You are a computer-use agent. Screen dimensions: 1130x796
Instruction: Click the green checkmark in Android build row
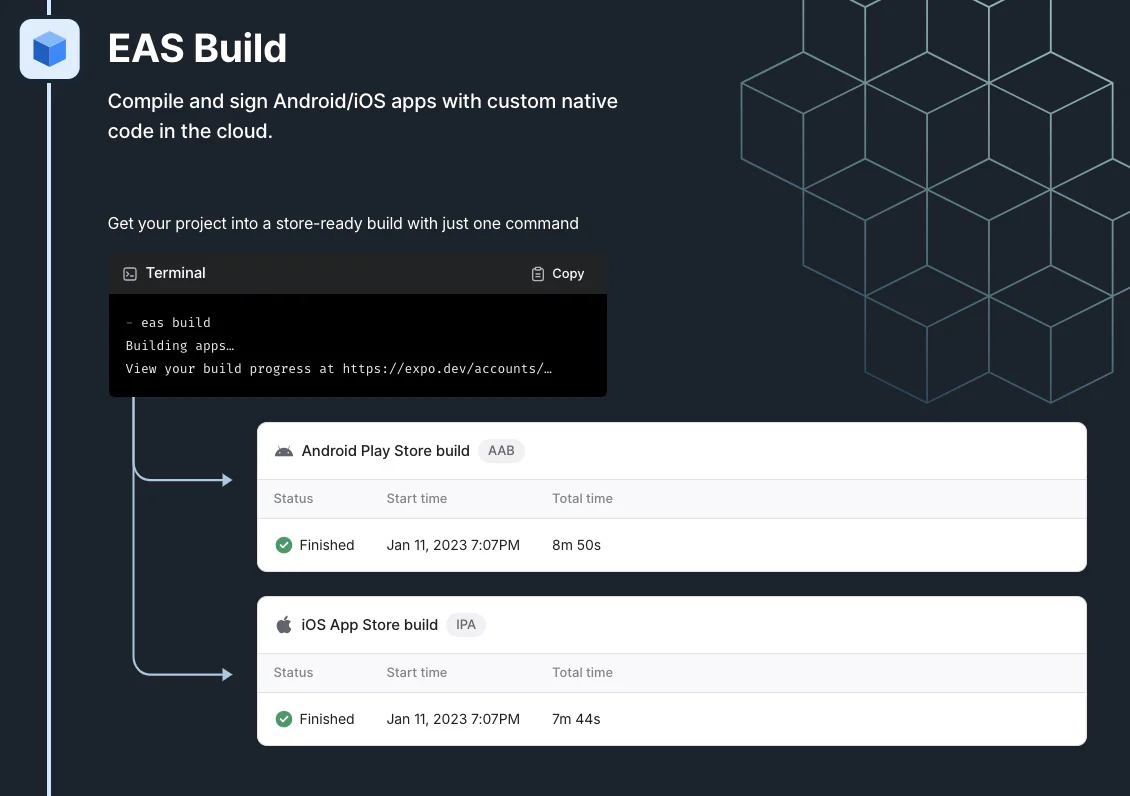(284, 545)
